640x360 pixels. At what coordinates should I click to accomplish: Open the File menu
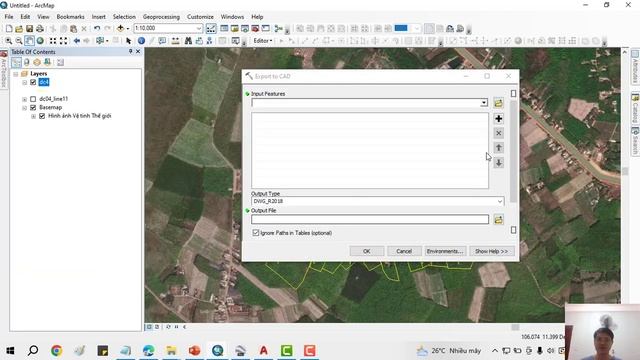click(x=9, y=17)
